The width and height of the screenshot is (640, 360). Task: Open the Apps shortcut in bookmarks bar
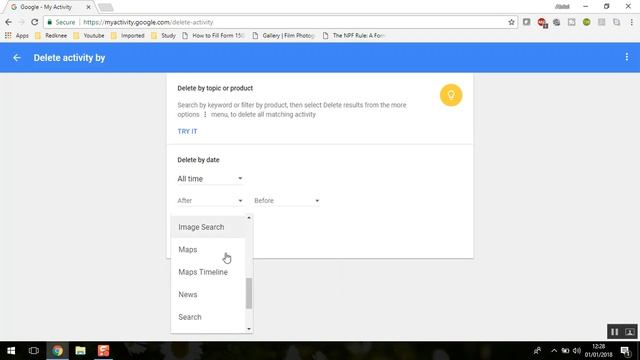tap(17, 36)
